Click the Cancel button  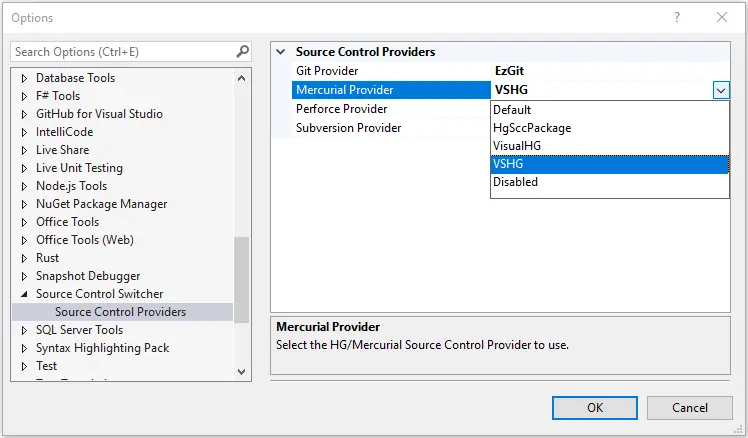click(689, 408)
